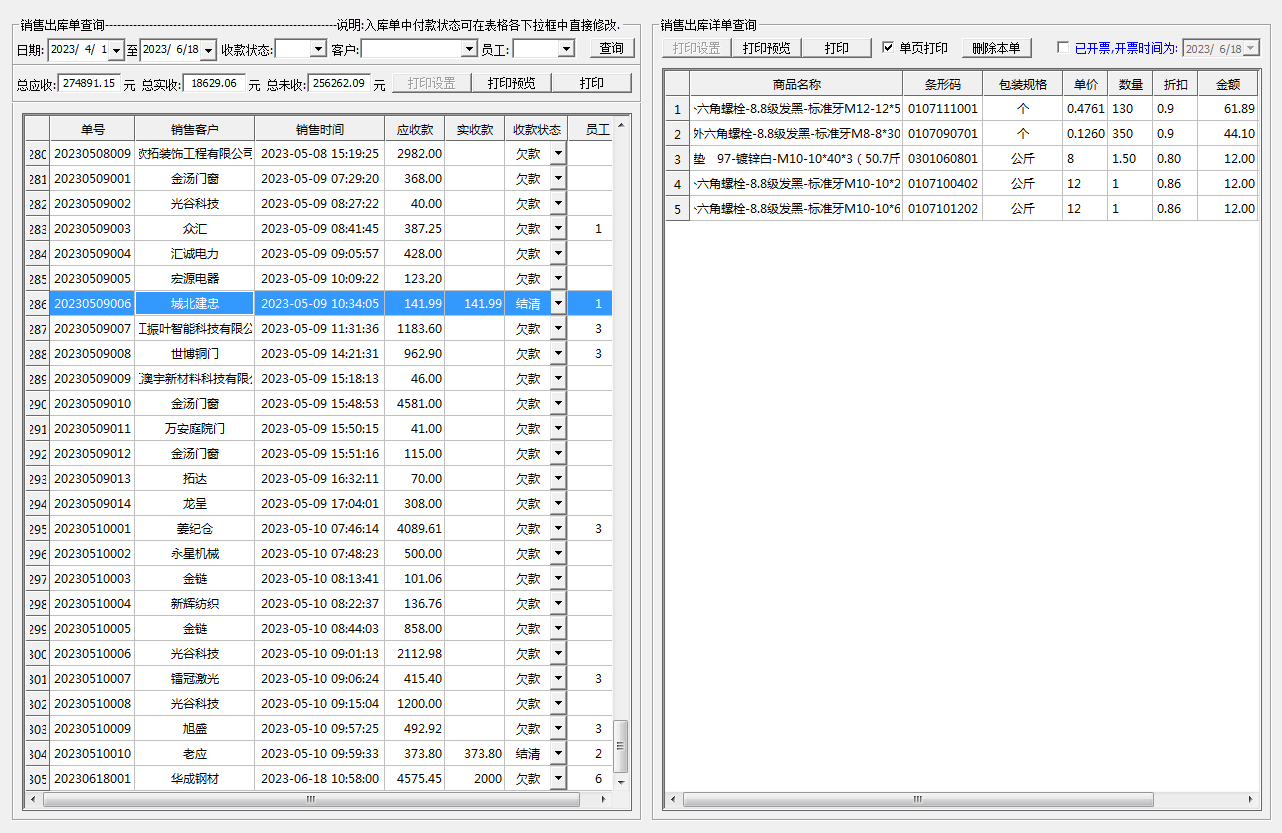
Task: Click 打印预览 in the left query panel
Action: point(511,83)
